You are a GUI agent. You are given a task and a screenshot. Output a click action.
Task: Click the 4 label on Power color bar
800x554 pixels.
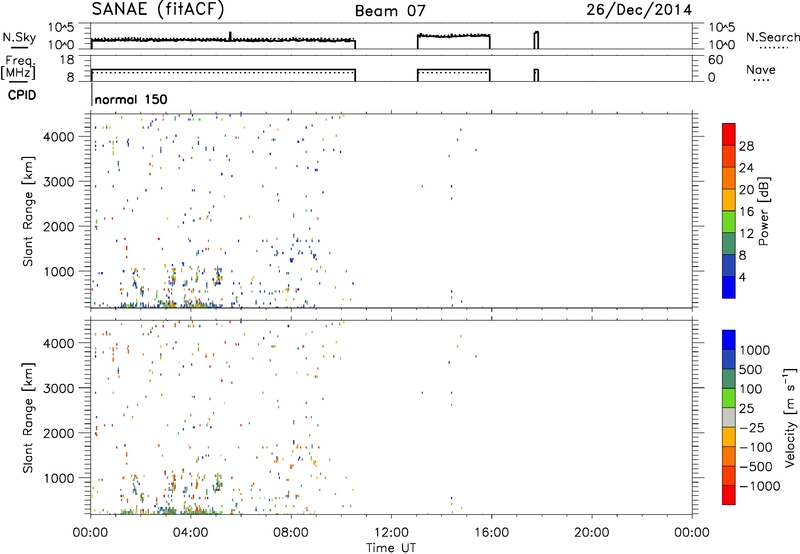coord(742,277)
